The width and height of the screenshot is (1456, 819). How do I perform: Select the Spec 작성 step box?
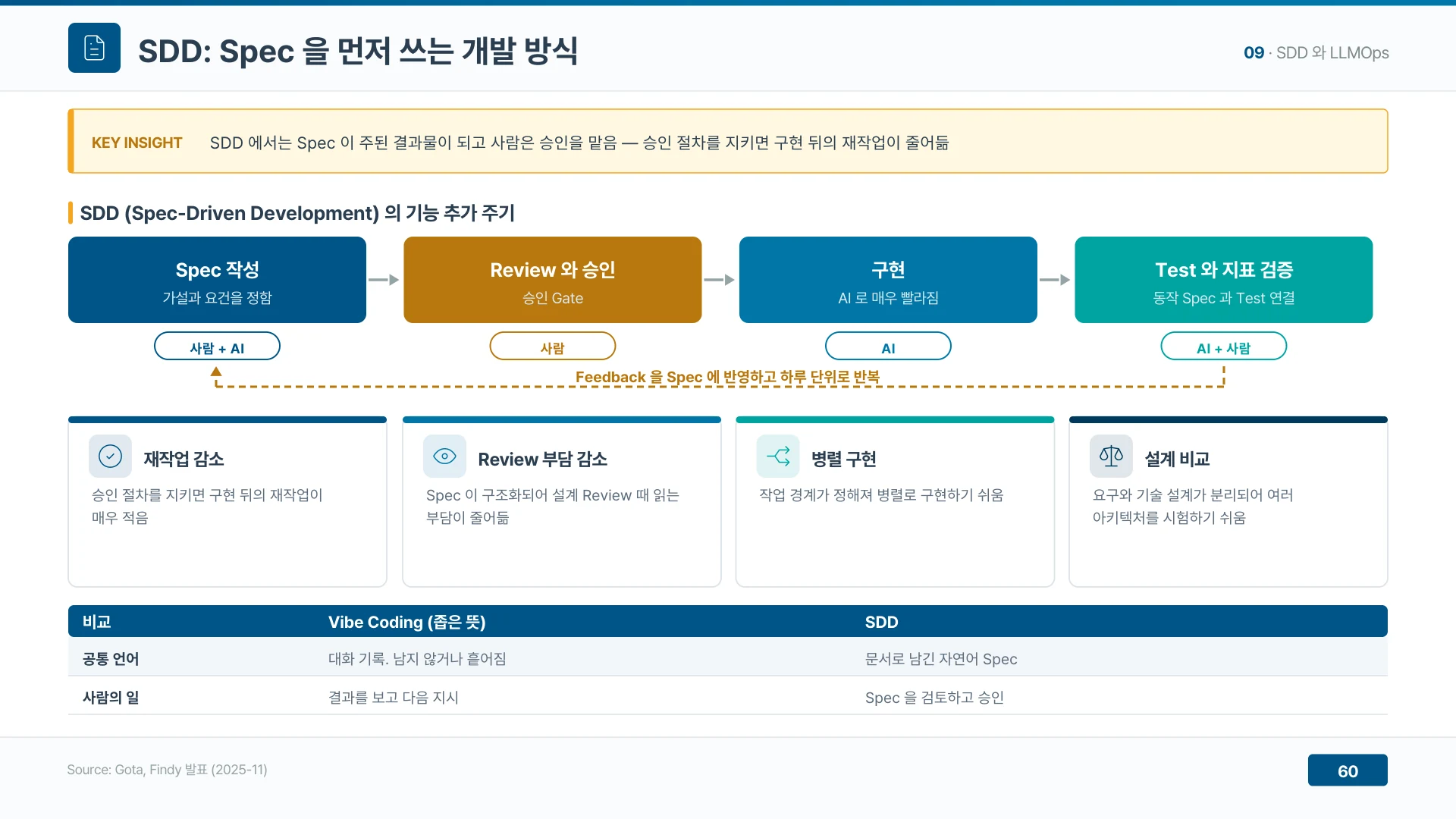pos(217,280)
